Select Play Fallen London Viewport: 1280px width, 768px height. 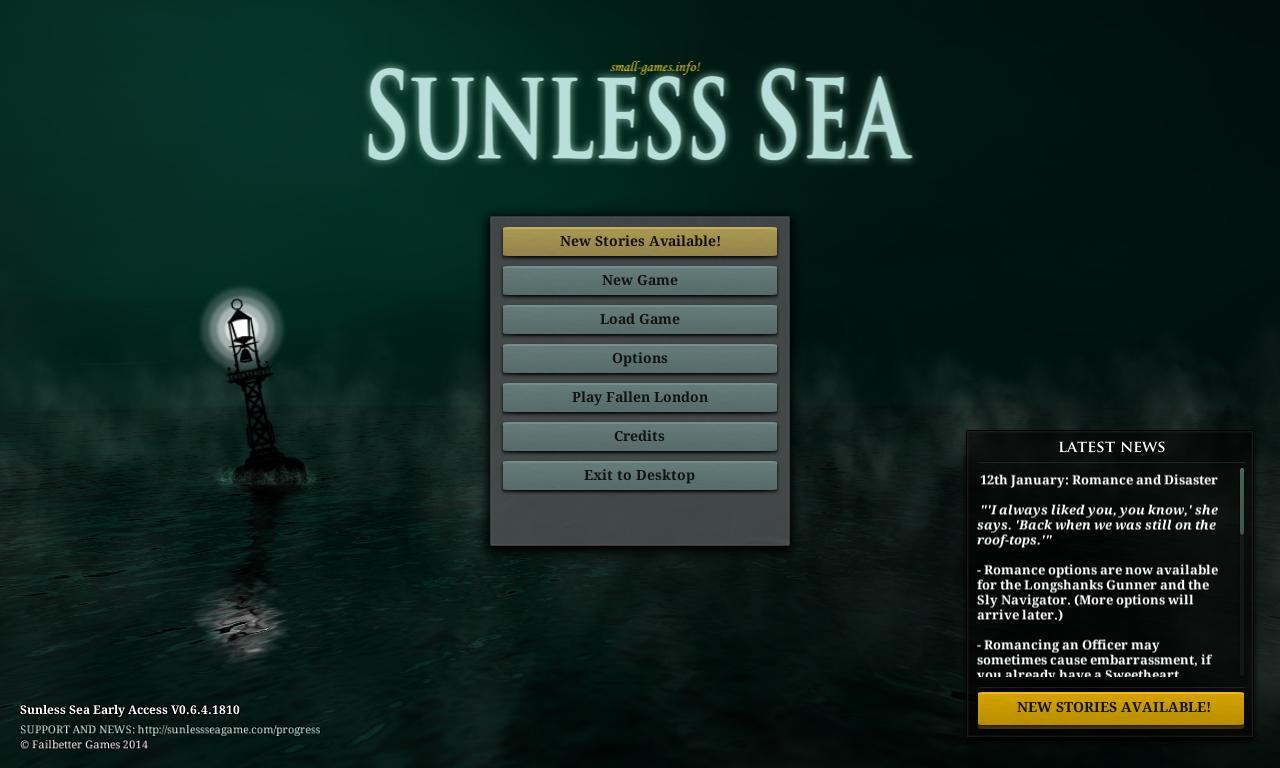click(640, 397)
